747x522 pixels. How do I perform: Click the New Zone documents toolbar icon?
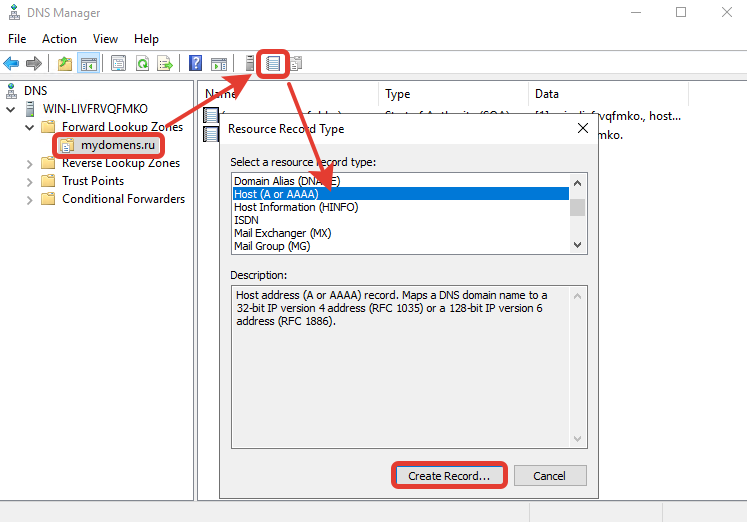pos(296,63)
